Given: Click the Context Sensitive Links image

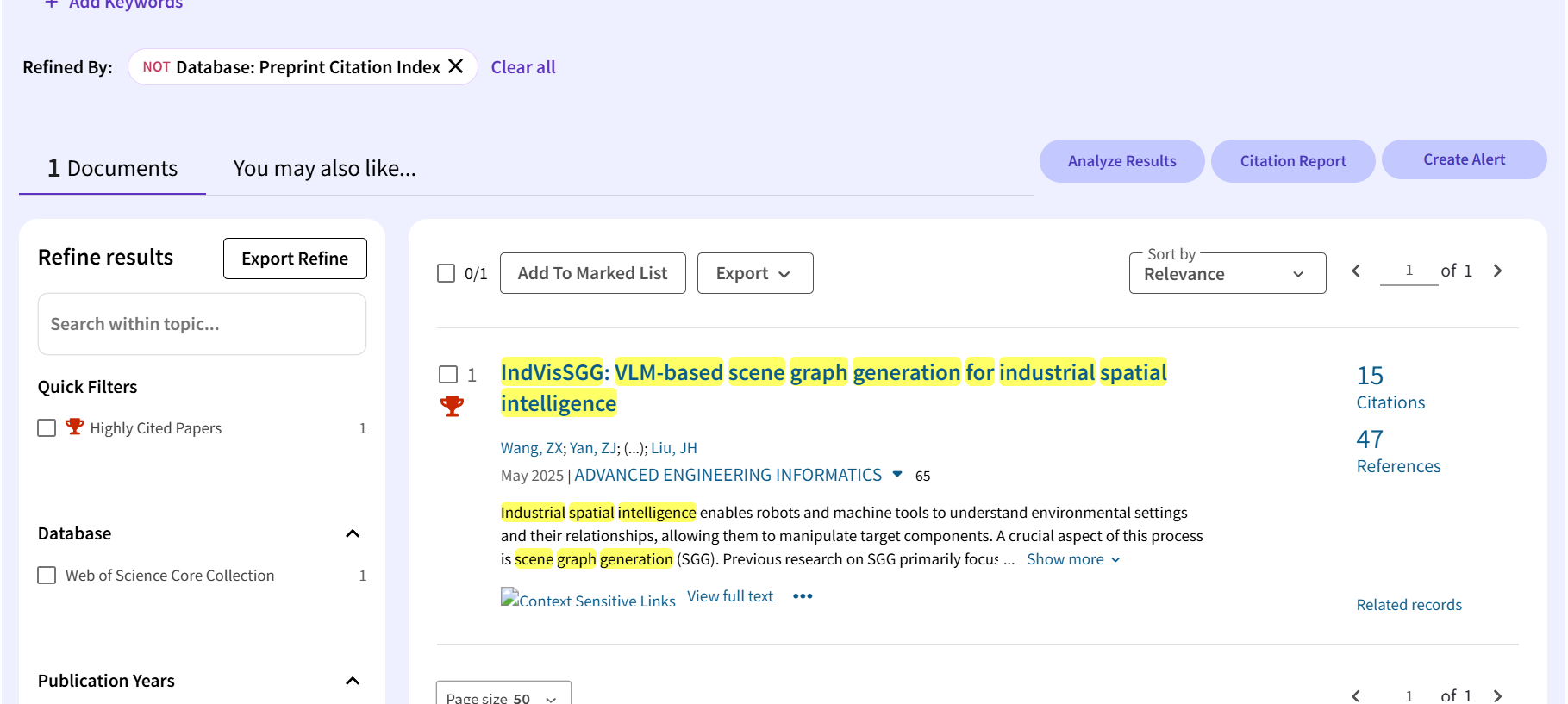Looking at the screenshot, I should (x=588, y=598).
